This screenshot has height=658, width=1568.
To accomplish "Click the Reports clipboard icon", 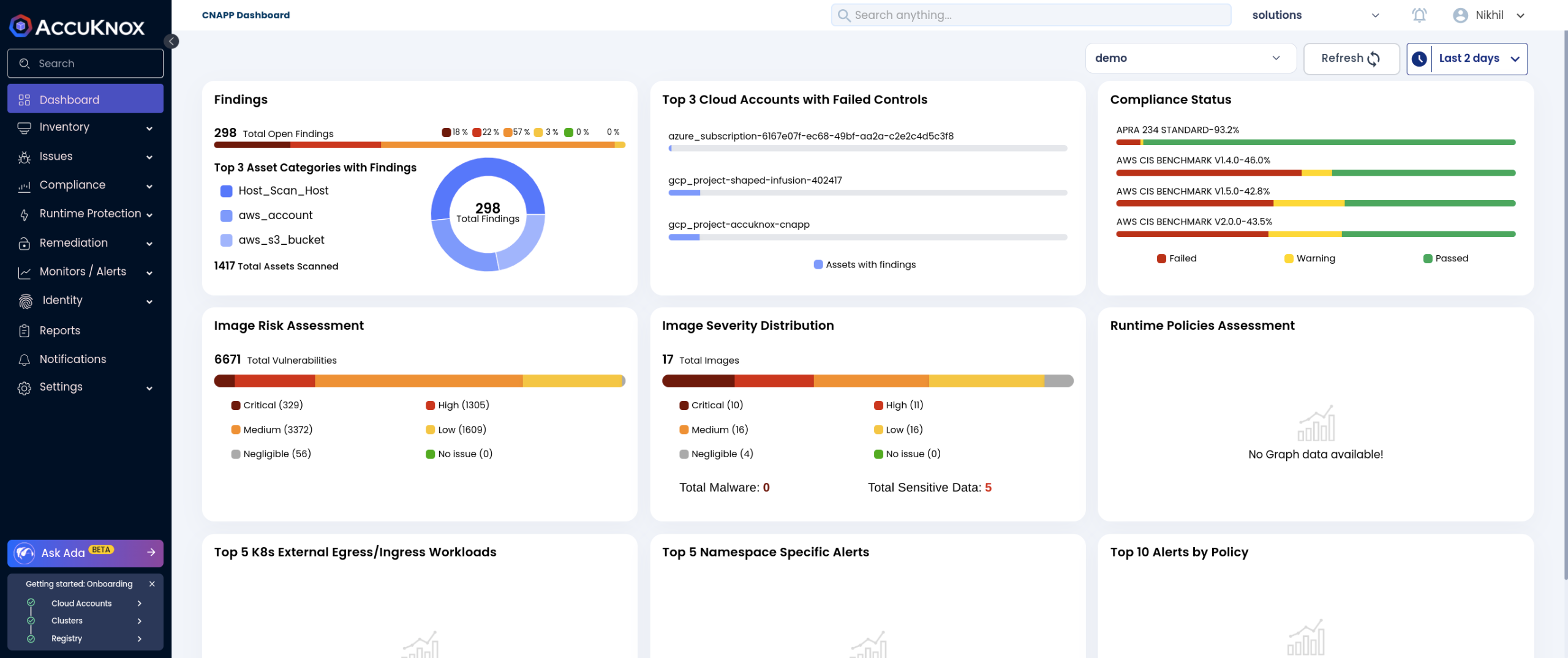I will click(x=24, y=331).
